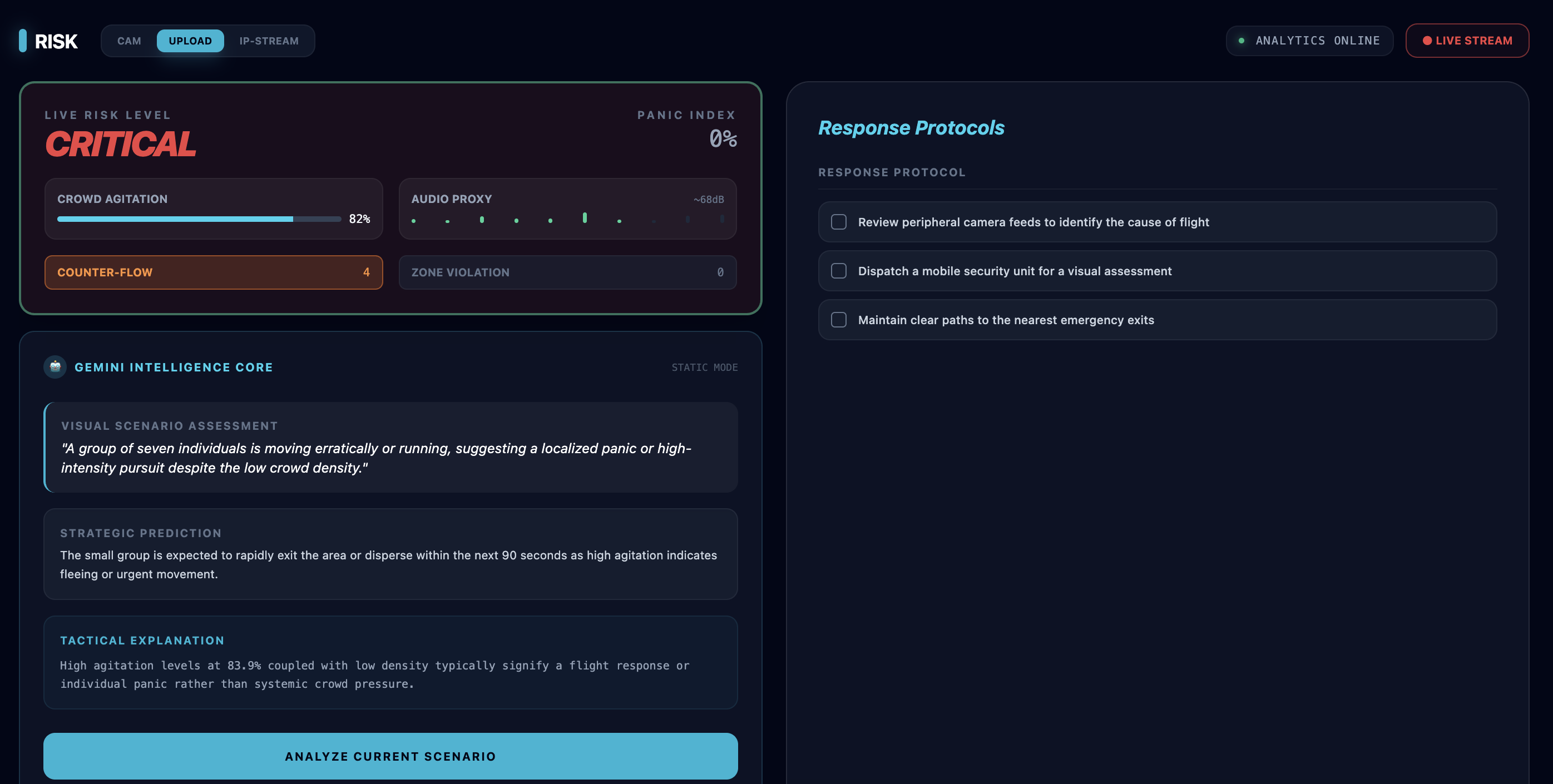1553x784 pixels.
Task: Click the crowd agitation progress bar
Action: pyautogui.click(x=199, y=219)
